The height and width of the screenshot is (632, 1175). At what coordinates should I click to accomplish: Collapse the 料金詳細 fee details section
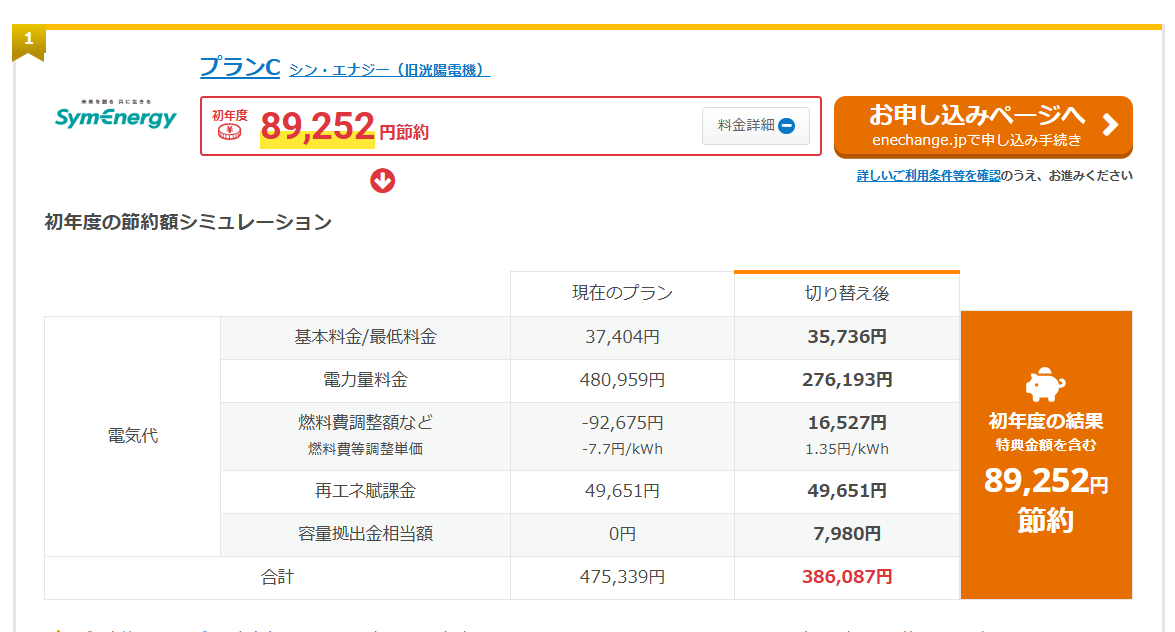(755, 125)
